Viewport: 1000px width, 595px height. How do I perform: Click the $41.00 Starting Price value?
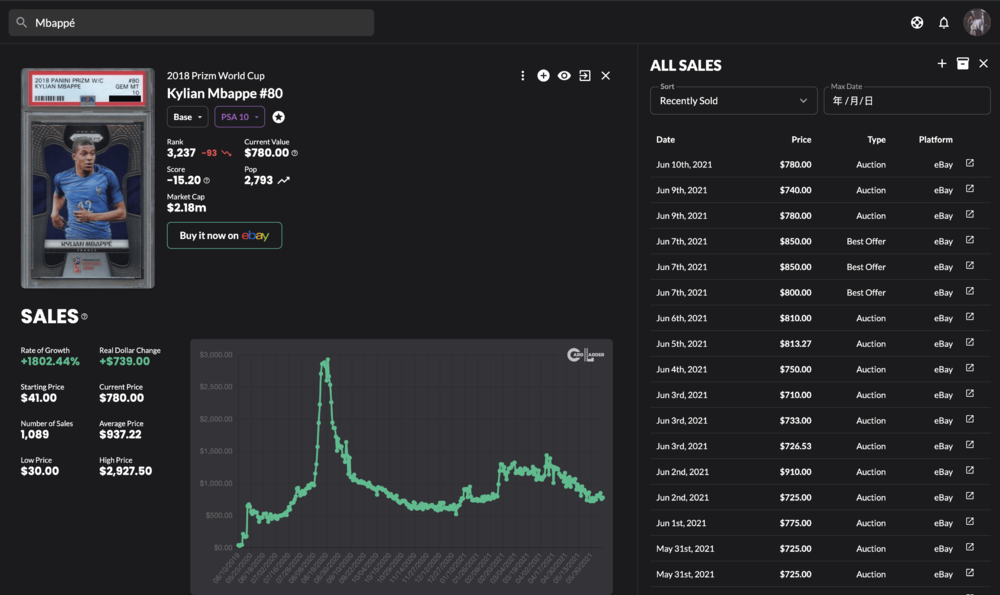tap(38, 398)
